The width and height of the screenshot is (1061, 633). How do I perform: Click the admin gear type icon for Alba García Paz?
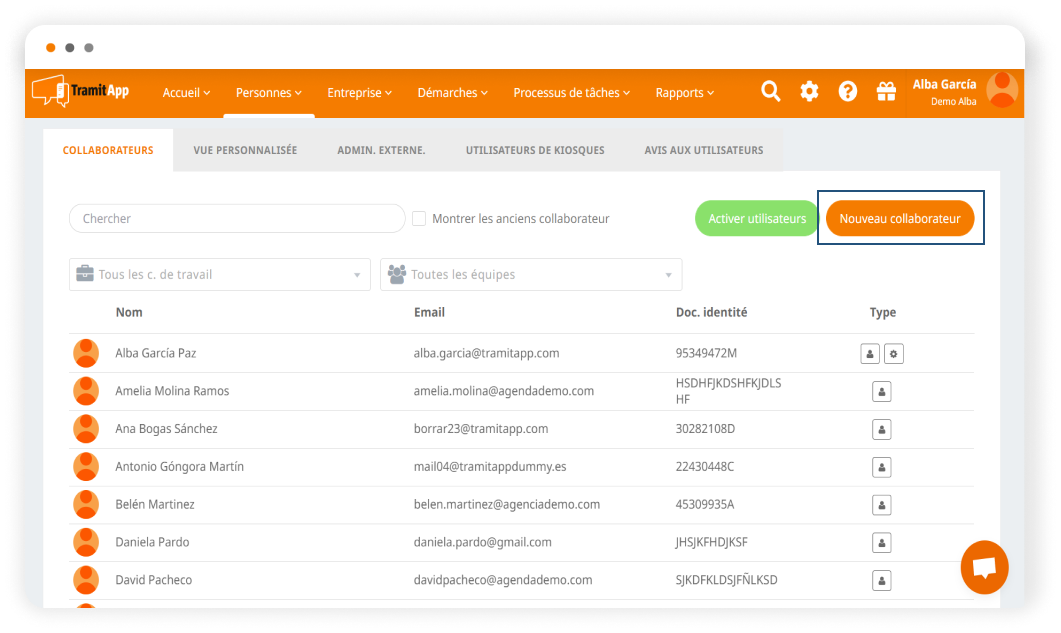(x=894, y=353)
